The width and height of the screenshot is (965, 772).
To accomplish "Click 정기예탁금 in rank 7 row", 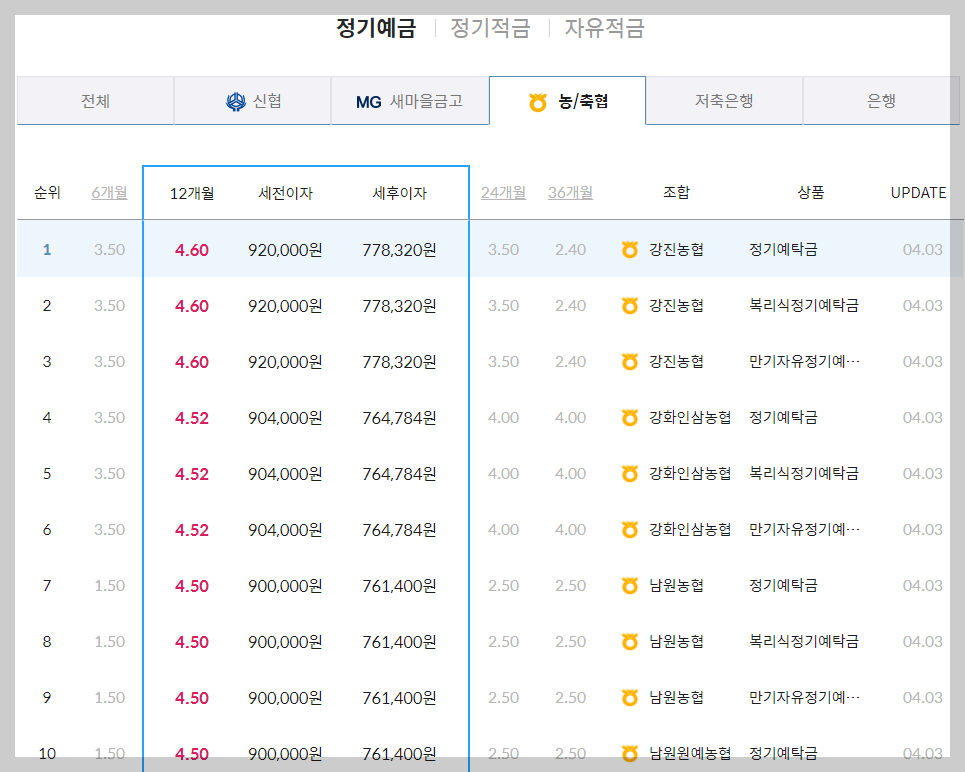I will [783, 585].
